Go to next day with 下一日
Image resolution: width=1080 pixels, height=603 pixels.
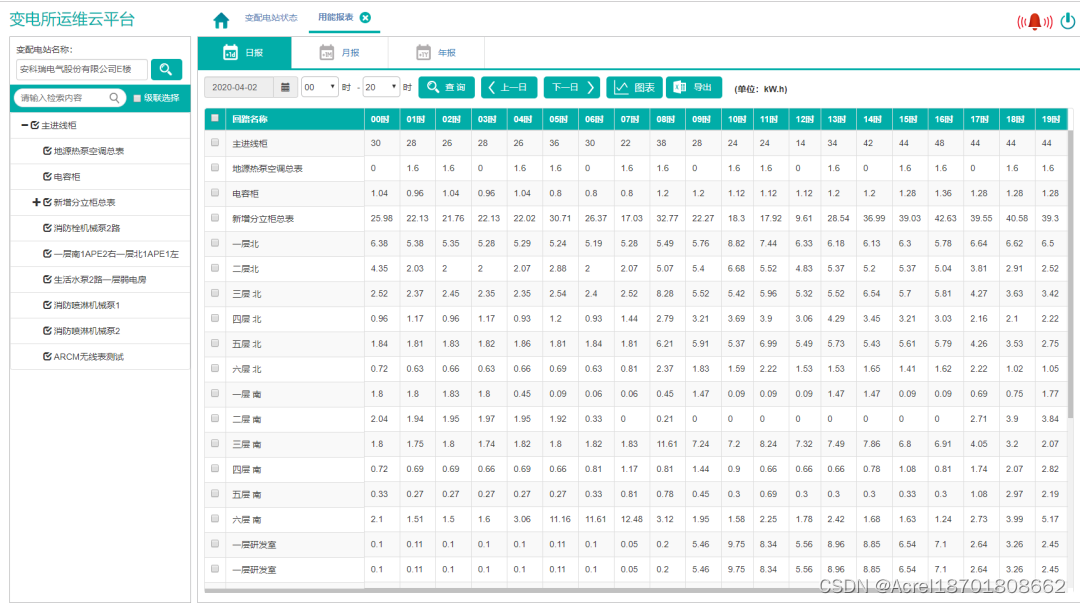pyautogui.click(x=572, y=88)
